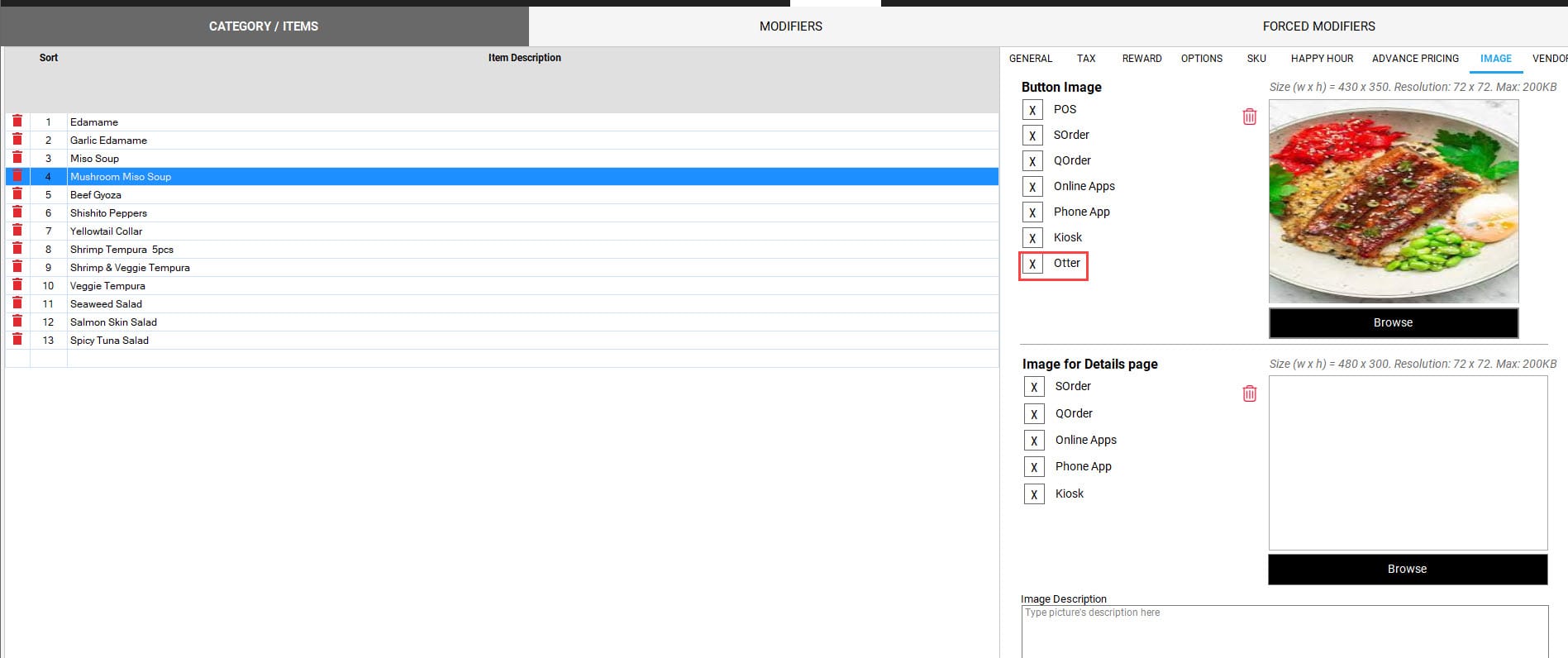This screenshot has height=658, width=1568.
Task: Click trash icon next to Miso Soup
Action: [17, 158]
